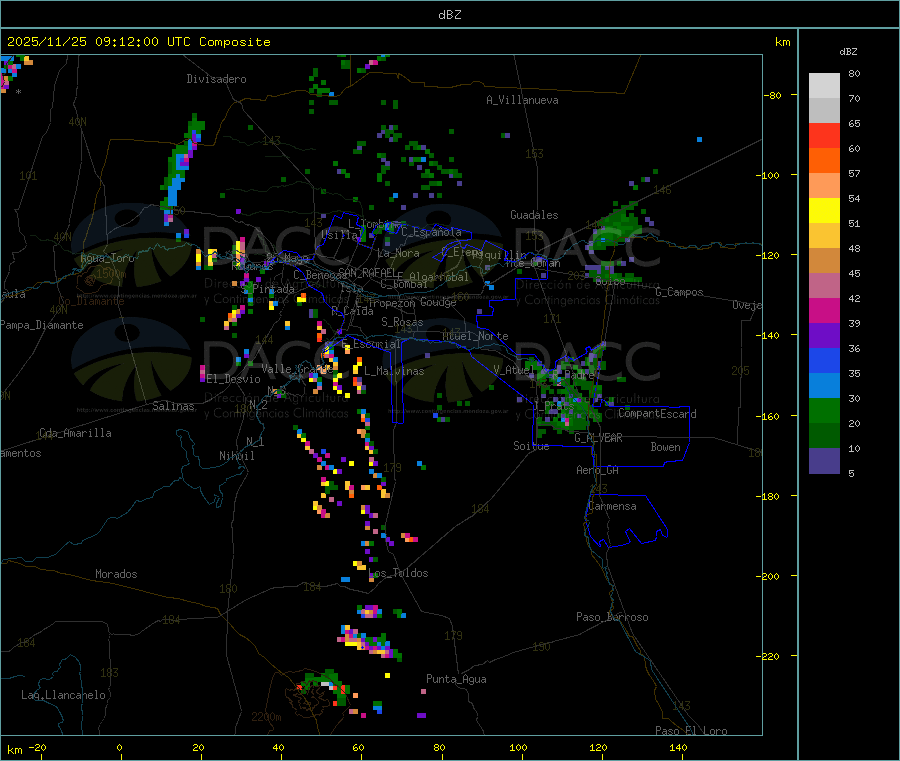Click the Paso_Barroso label
The image size is (900, 761).
612,617
